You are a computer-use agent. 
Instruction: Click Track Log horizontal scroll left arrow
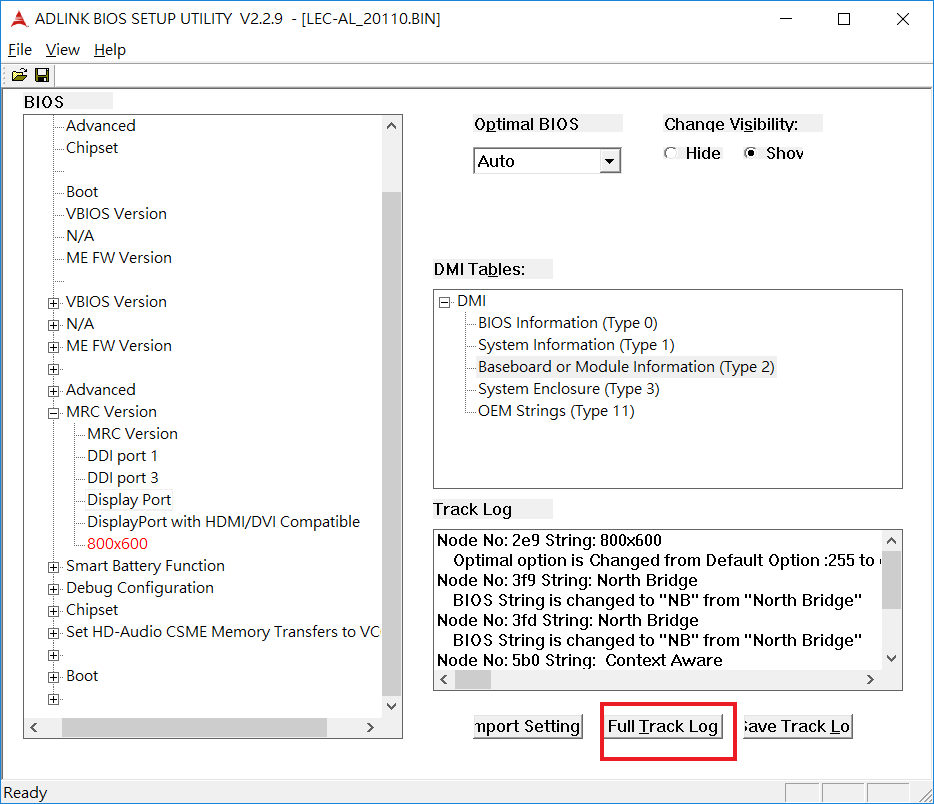(x=444, y=680)
